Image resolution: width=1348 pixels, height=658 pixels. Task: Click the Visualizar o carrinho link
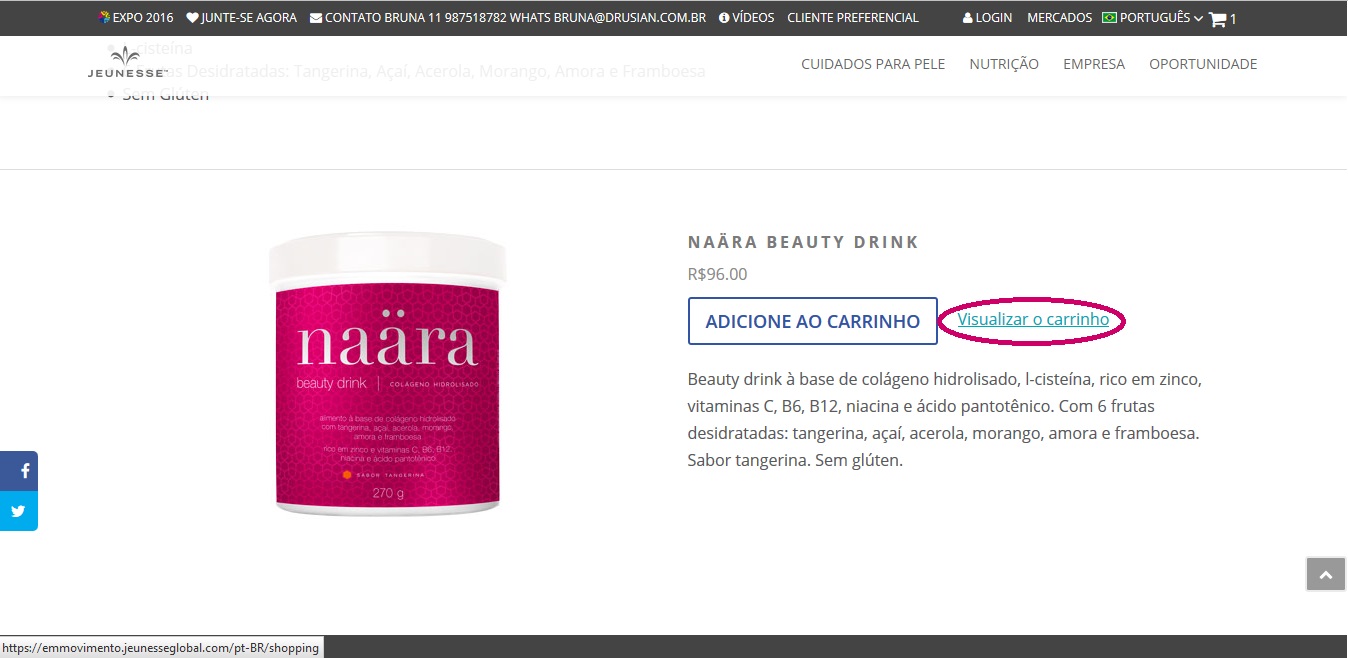(1033, 319)
